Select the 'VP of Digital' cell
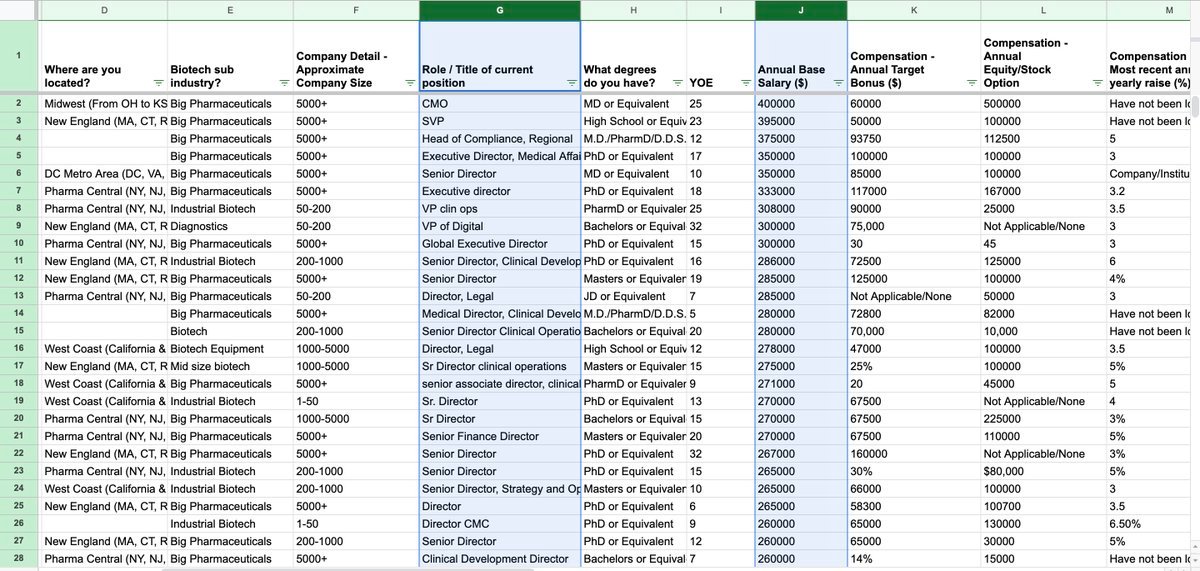This screenshot has height=571, width=1200. [x=500, y=226]
